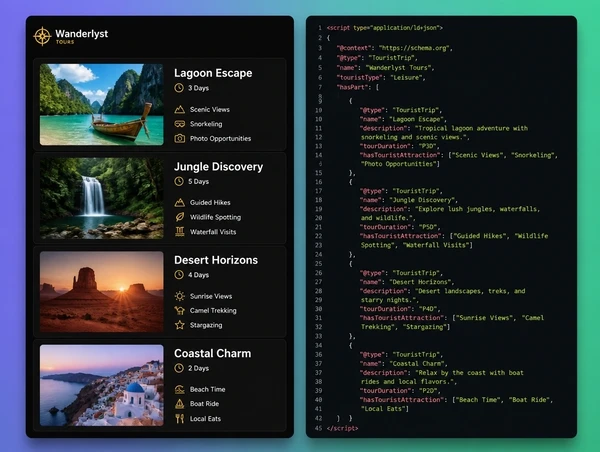
Task: Click the "Lagoon Escape" name line in code
Action: click(403, 119)
